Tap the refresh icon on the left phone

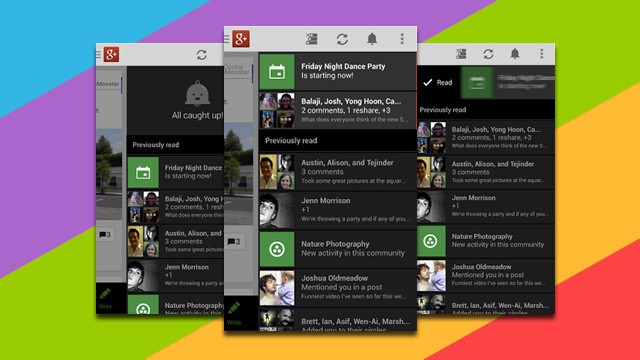[x=202, y=55]
